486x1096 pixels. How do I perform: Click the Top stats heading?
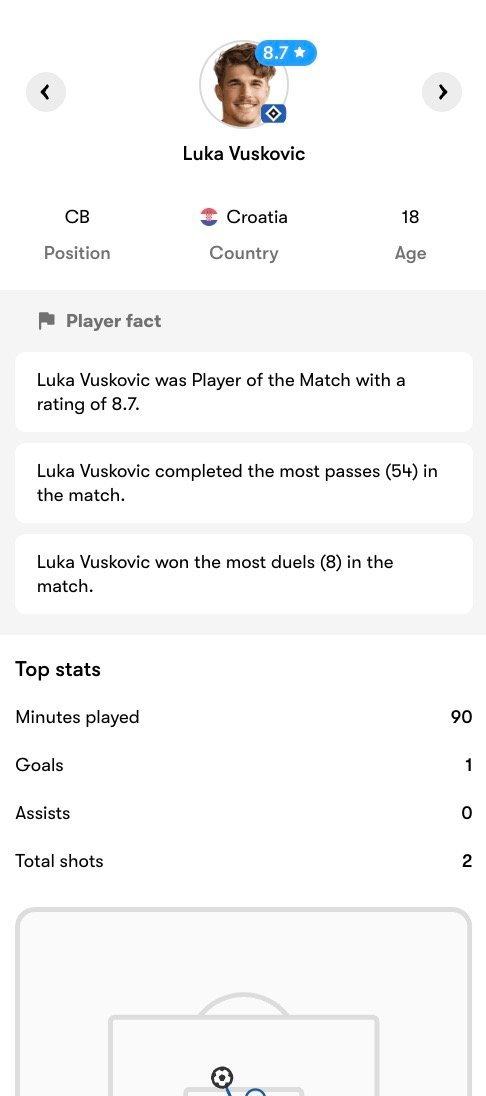[58, 670]
